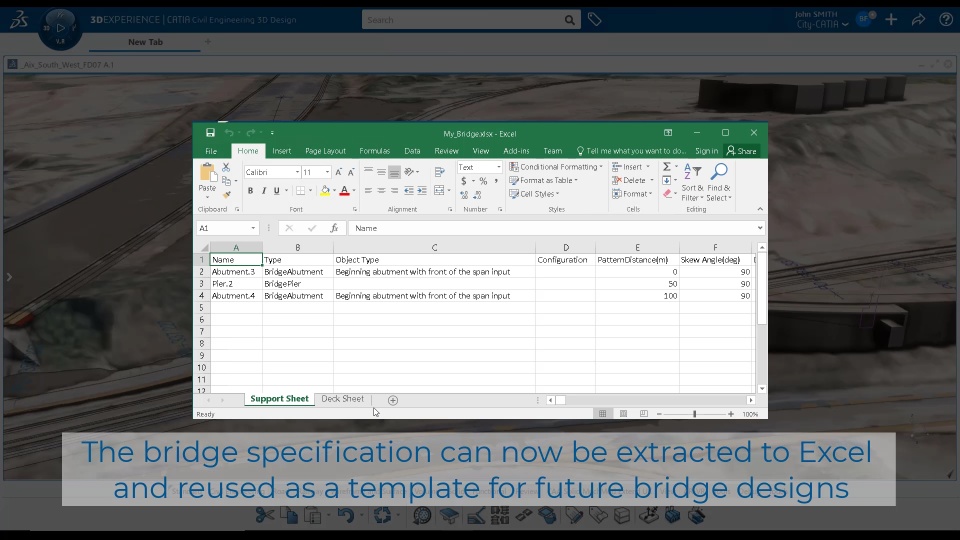
Task: Switch to the Insert ribbon tab
Action: [282, 151]
